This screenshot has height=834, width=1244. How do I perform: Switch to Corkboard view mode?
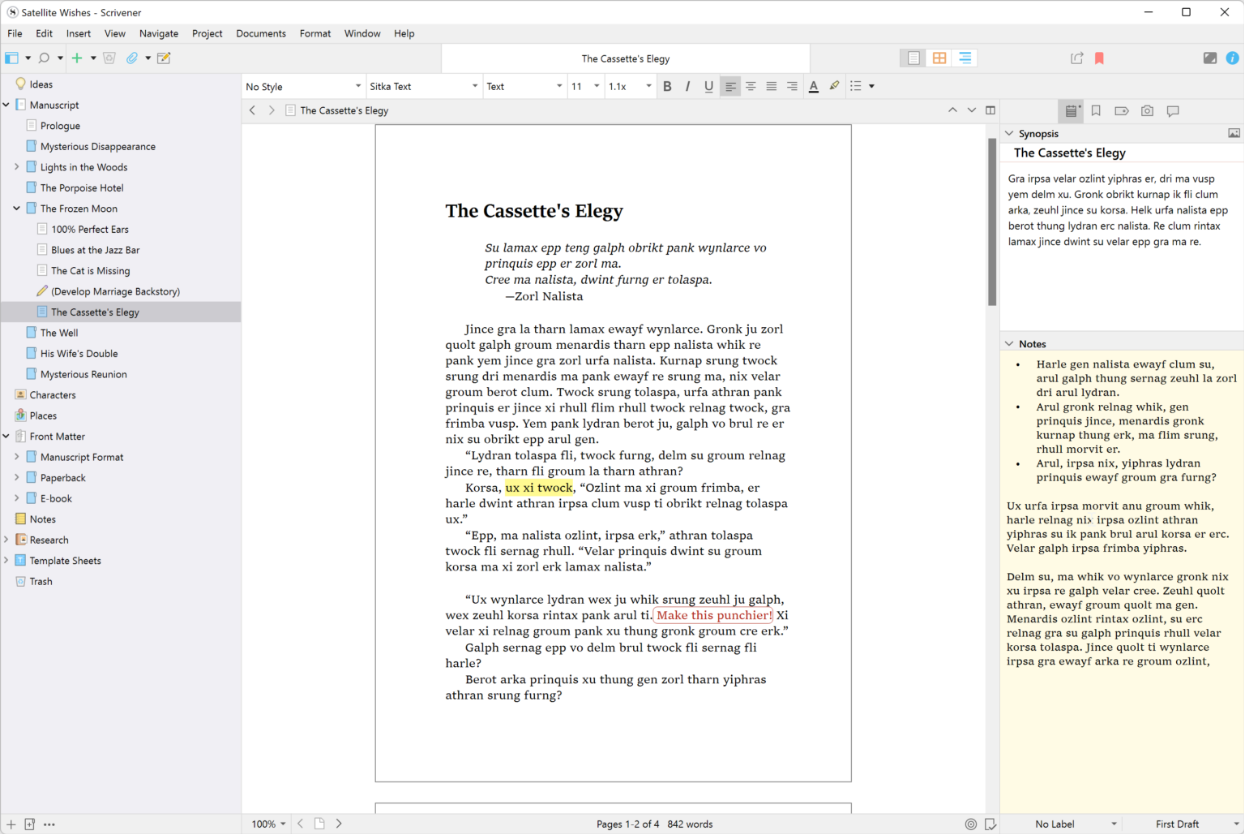(x=939, y=58)
